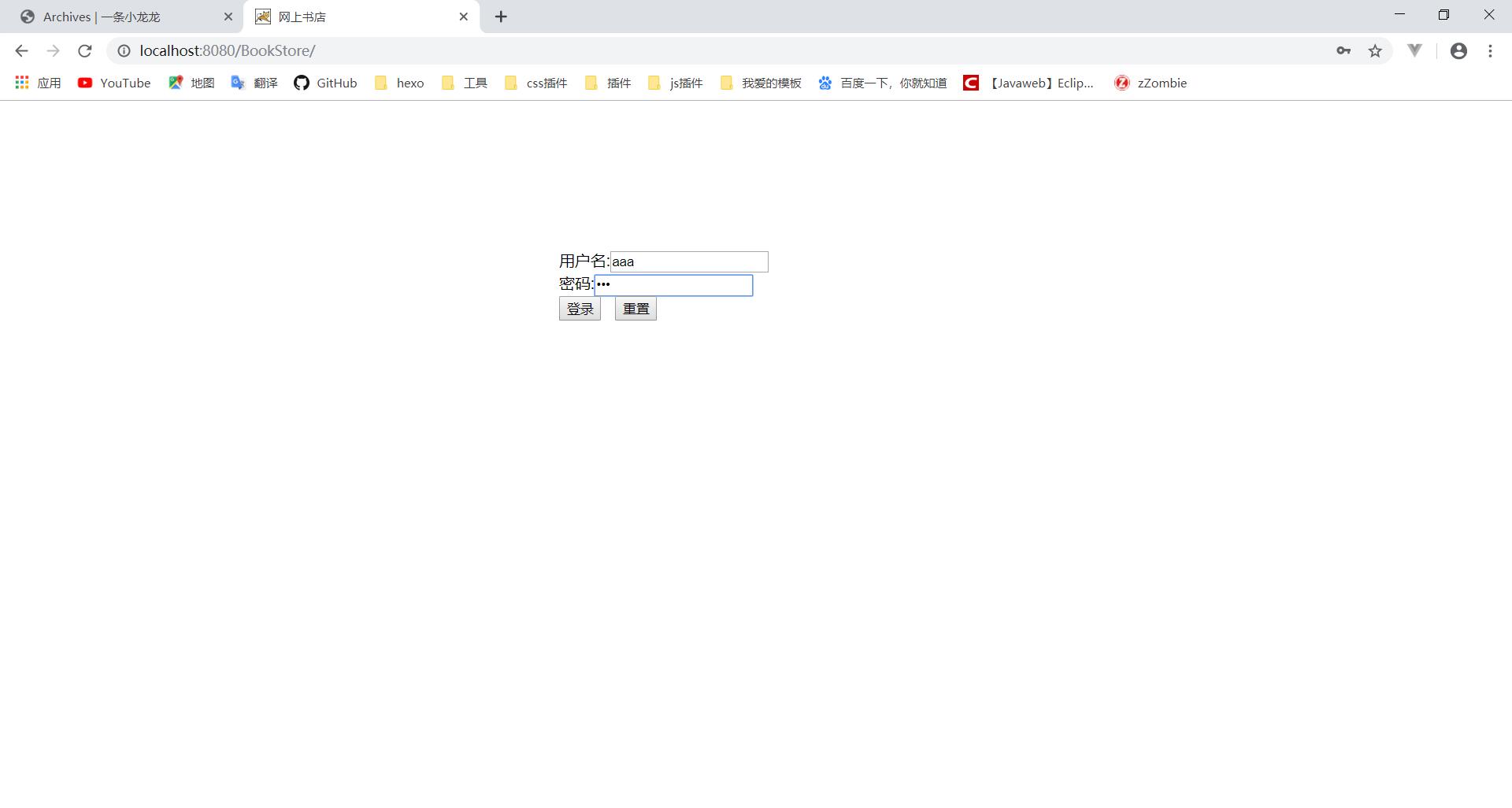The width and height of the screenshot is (1512, 808).
Task: Click the 重置 reset button
Action: 636,309
